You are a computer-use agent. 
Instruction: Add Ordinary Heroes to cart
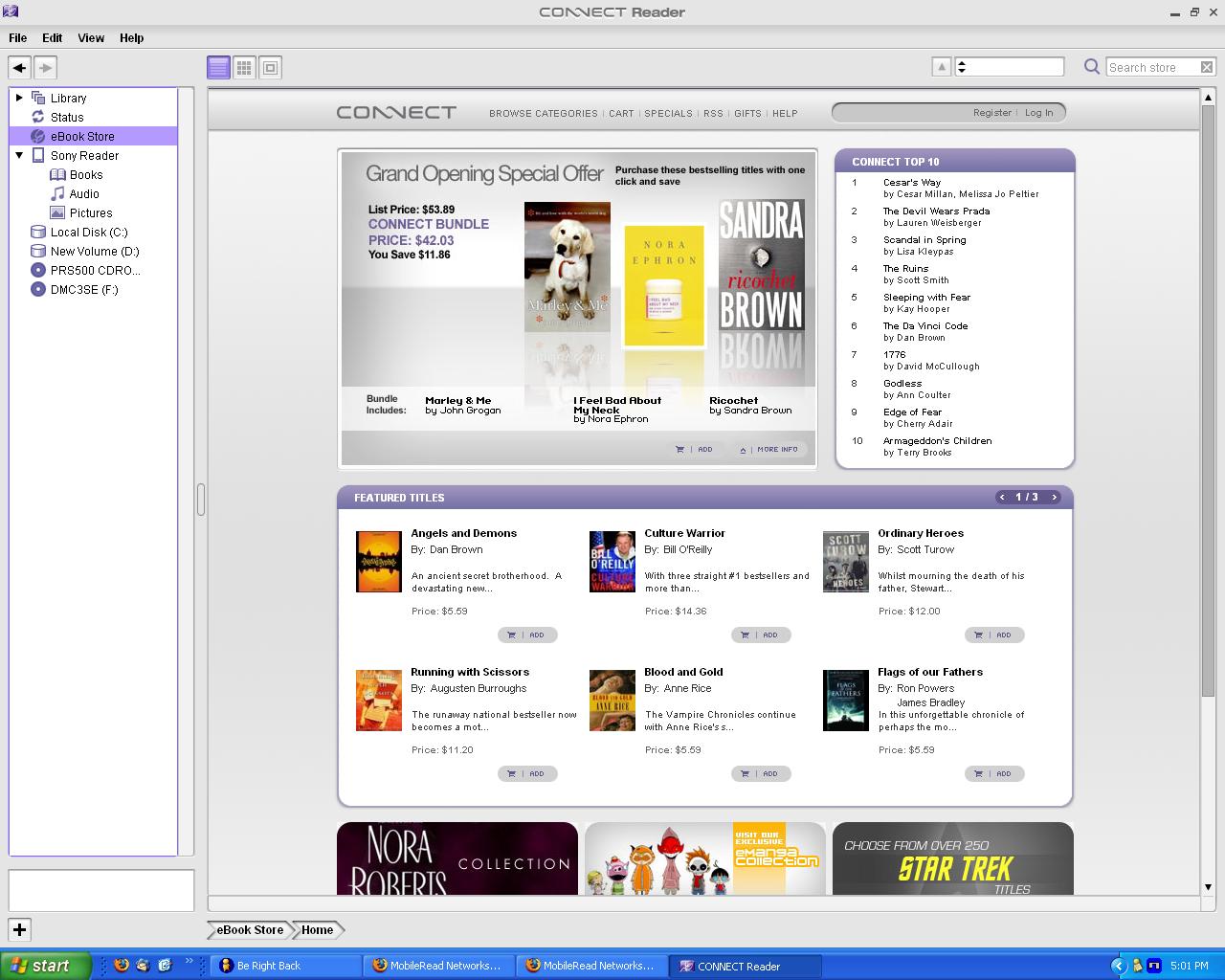[994, 635]
